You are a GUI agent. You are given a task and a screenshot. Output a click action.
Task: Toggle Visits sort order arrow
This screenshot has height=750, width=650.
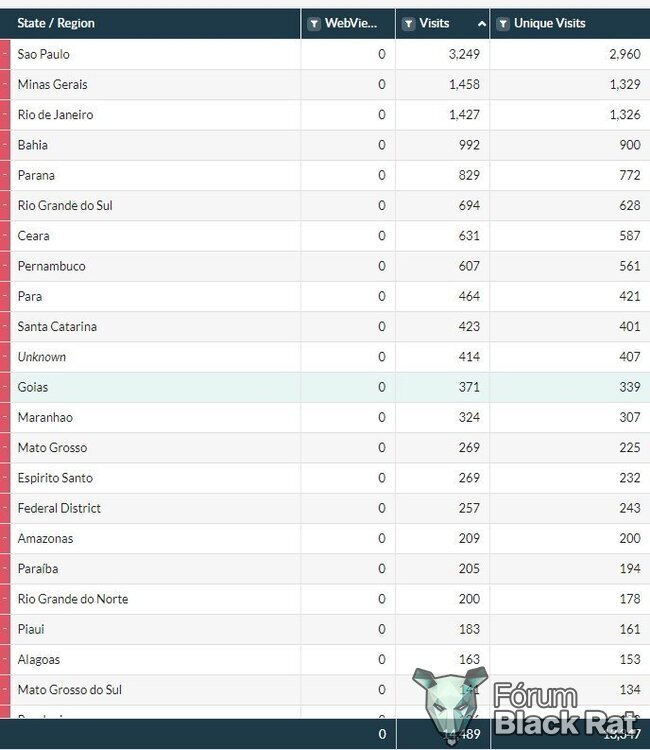482,23
